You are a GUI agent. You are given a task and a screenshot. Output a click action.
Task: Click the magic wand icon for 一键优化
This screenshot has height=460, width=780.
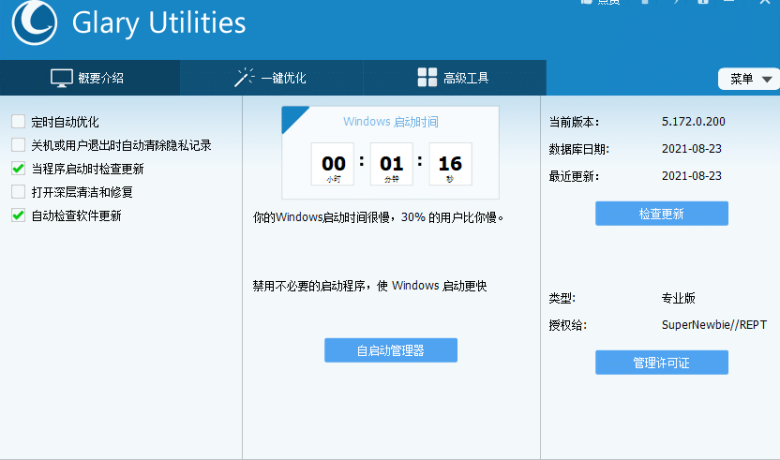click(x=244, y=78)
